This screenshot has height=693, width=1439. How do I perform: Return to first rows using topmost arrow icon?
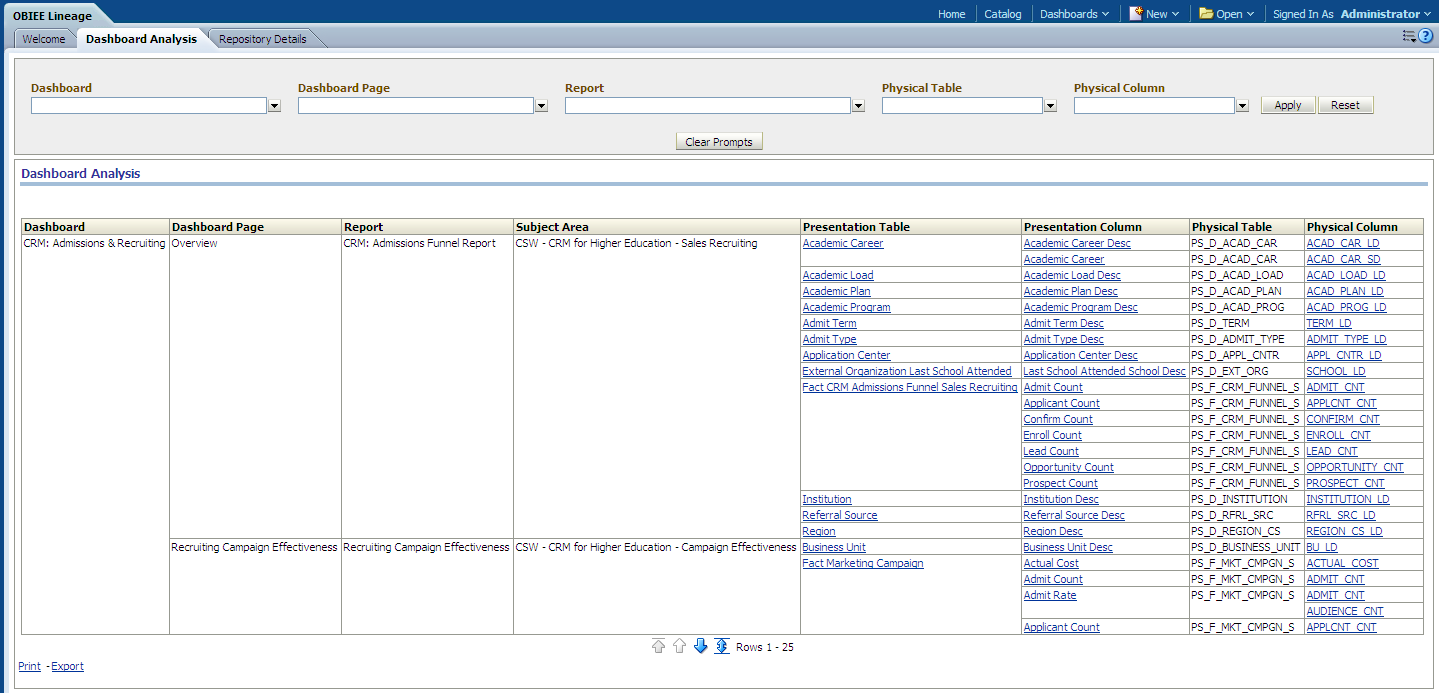[x=658, y=646]
